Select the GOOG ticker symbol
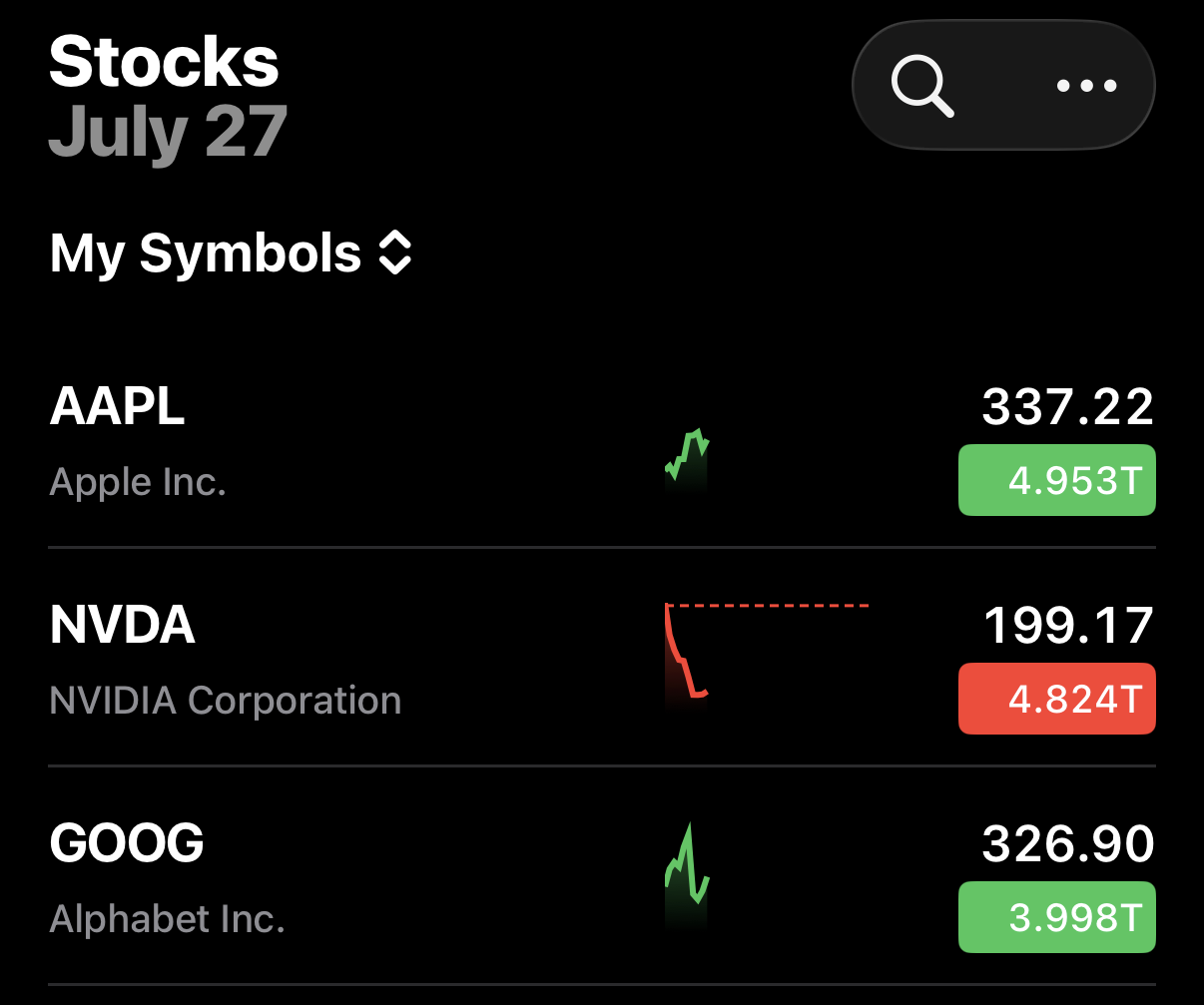Image resolution: width=1204 pixels, height=1005 pixels. [x=127, y=844]
